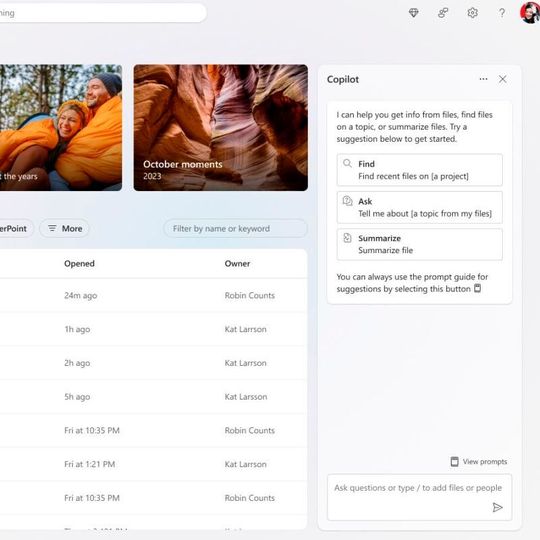
Task: Click the premium diamond icon
Action: tap(413, 13)
